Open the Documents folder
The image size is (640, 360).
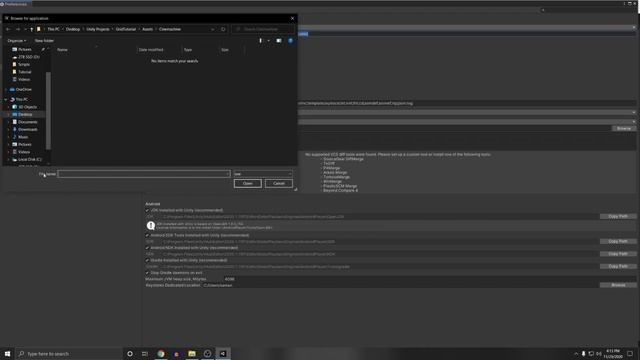27,122
